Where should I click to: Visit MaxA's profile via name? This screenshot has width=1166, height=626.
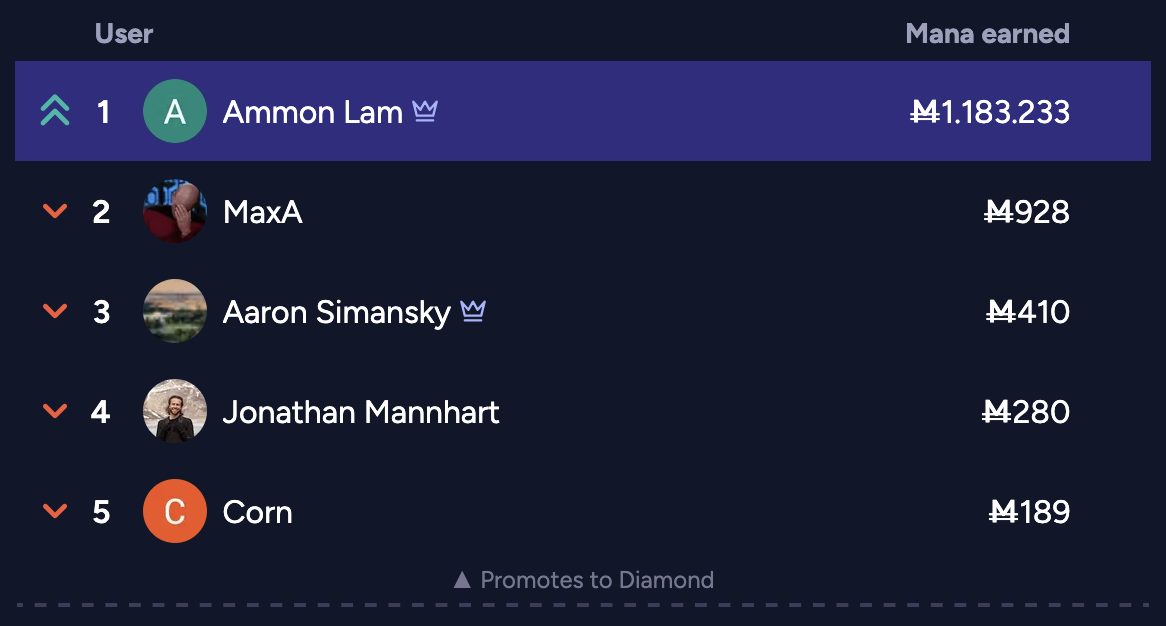pyautogui.click(x=262, y=212)
